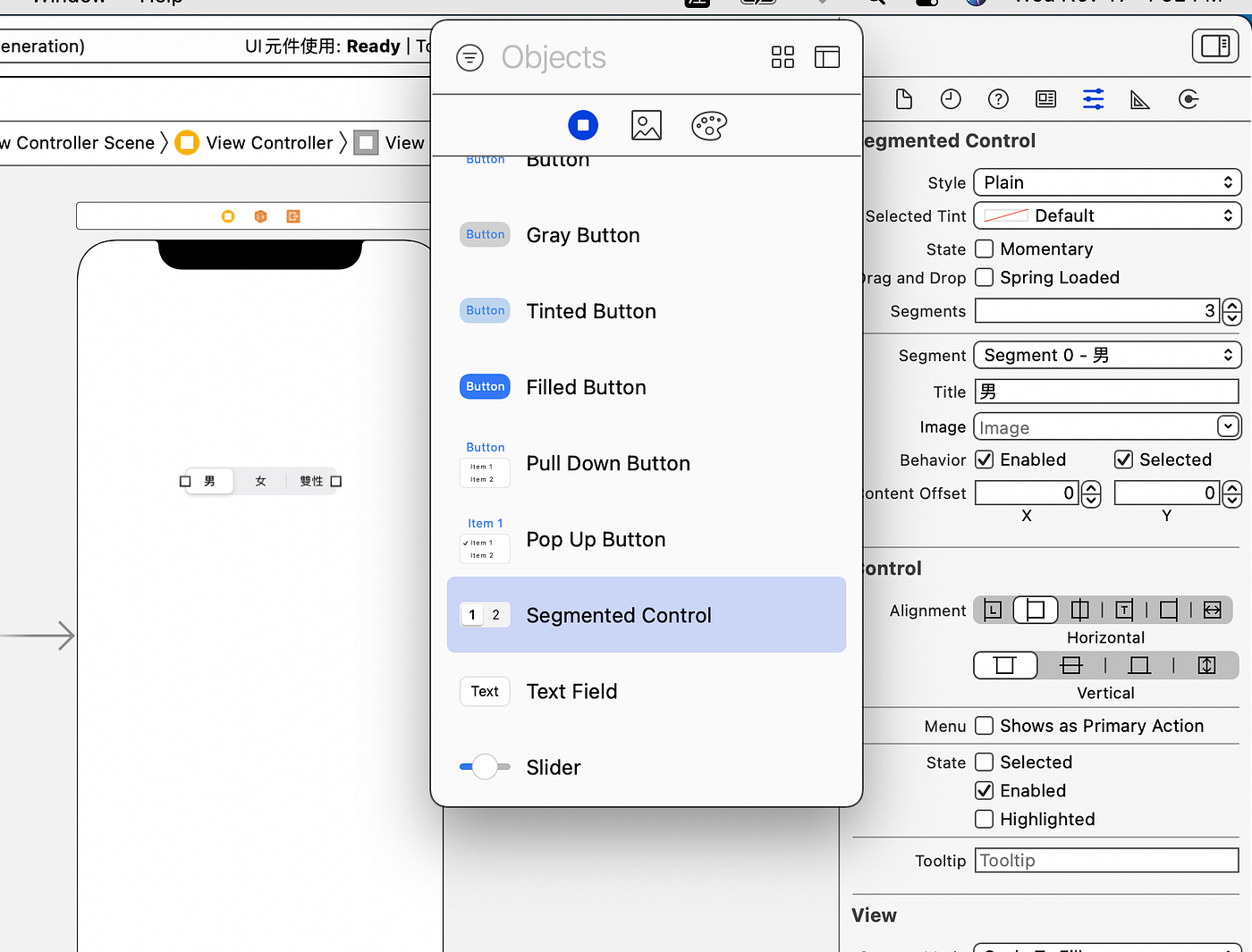Select View Controller in the jump bar

click(268, 142)
